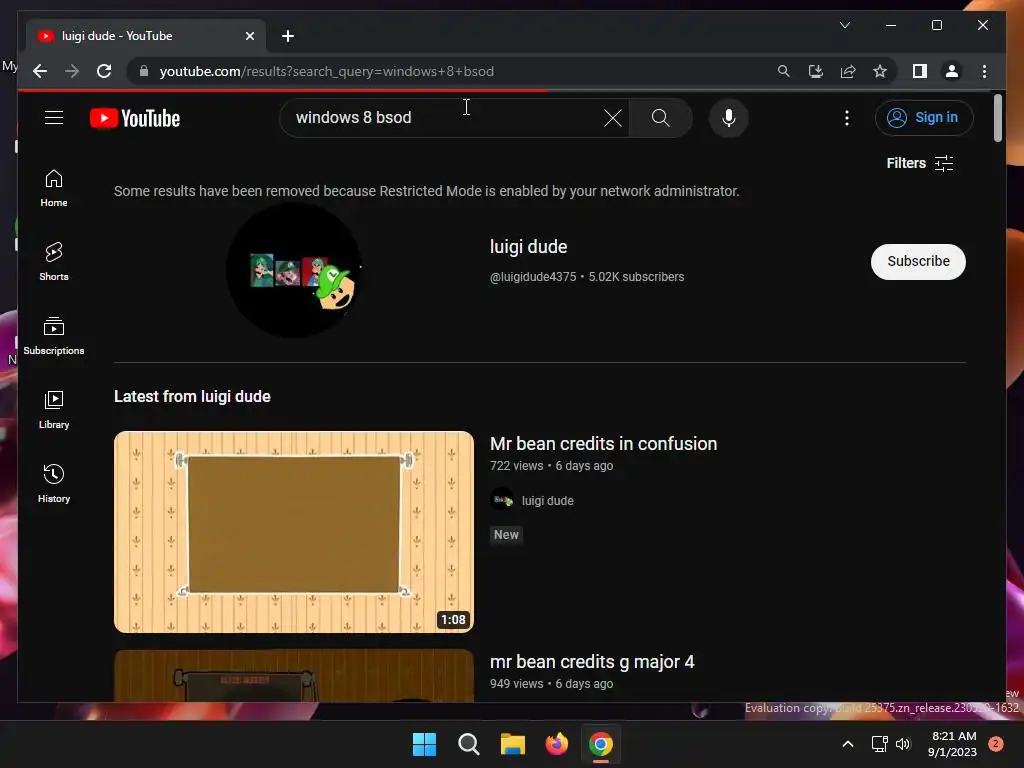Start voice search with the microphone icon
The width and height of the screenshot is (1024, 768).
point(729,118)
